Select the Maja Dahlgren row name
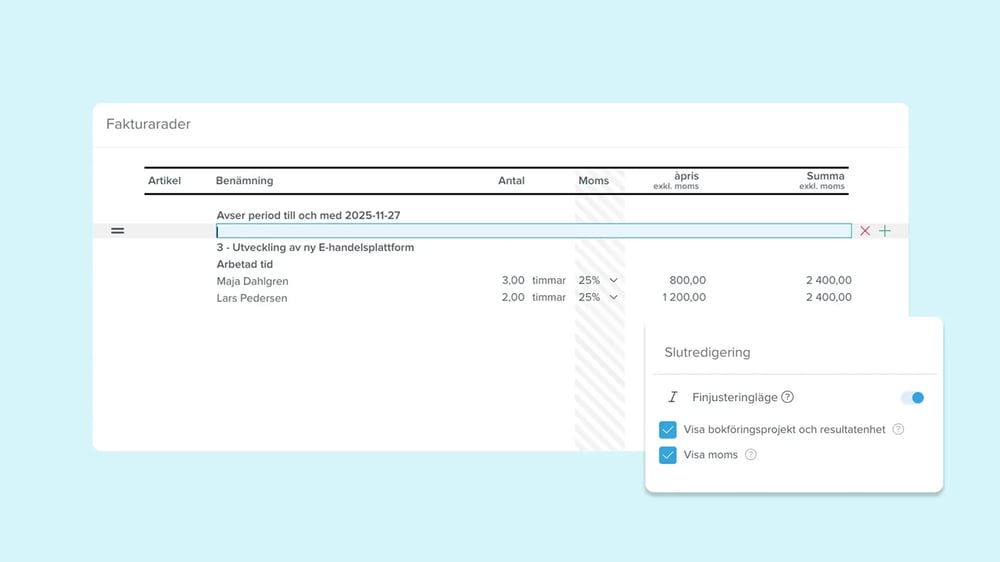This screenshot has height=562, width=1000. point(252,281)
